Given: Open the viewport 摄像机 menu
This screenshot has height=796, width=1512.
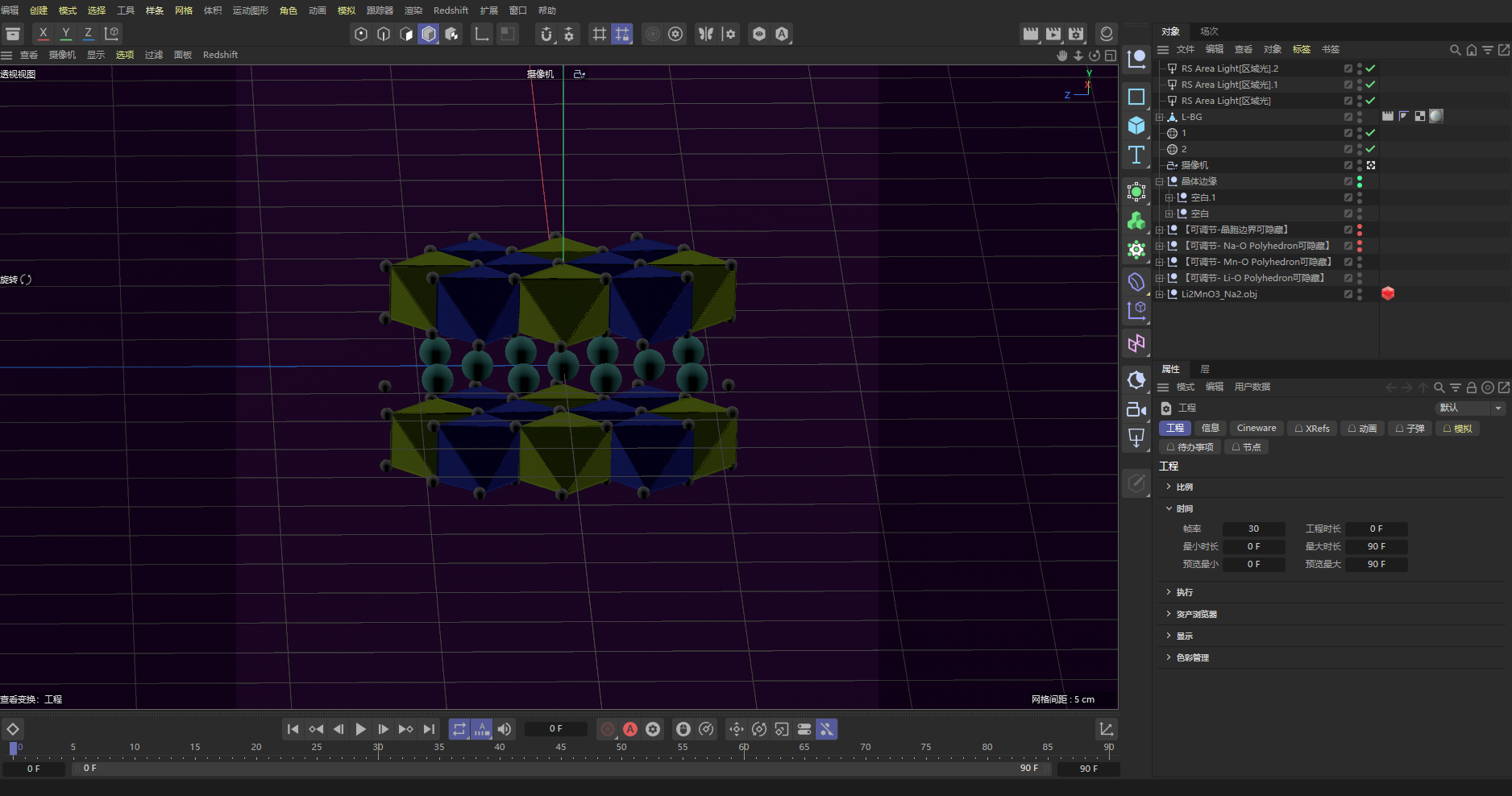Looking at the screenshot, I should click(x=62, y=55).
